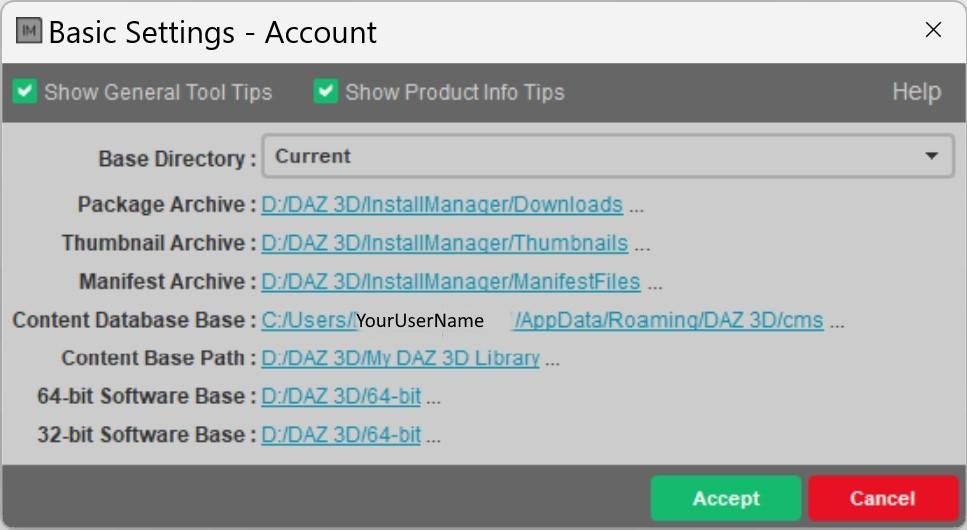967x530 pixels.
Task: Browse for Manifest Archive with ellipsis button
Action: 654,284
